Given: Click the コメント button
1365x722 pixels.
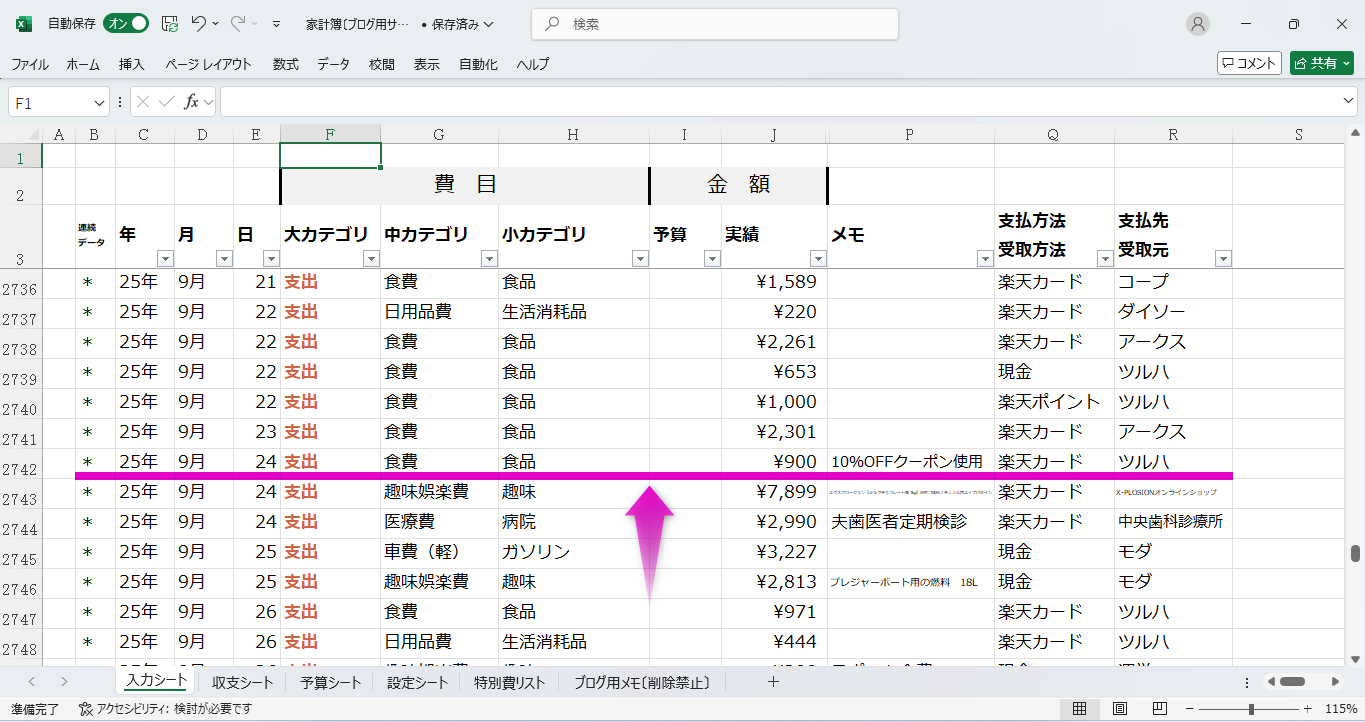Looking at the screenshot, I should [x=1249, y=63].
